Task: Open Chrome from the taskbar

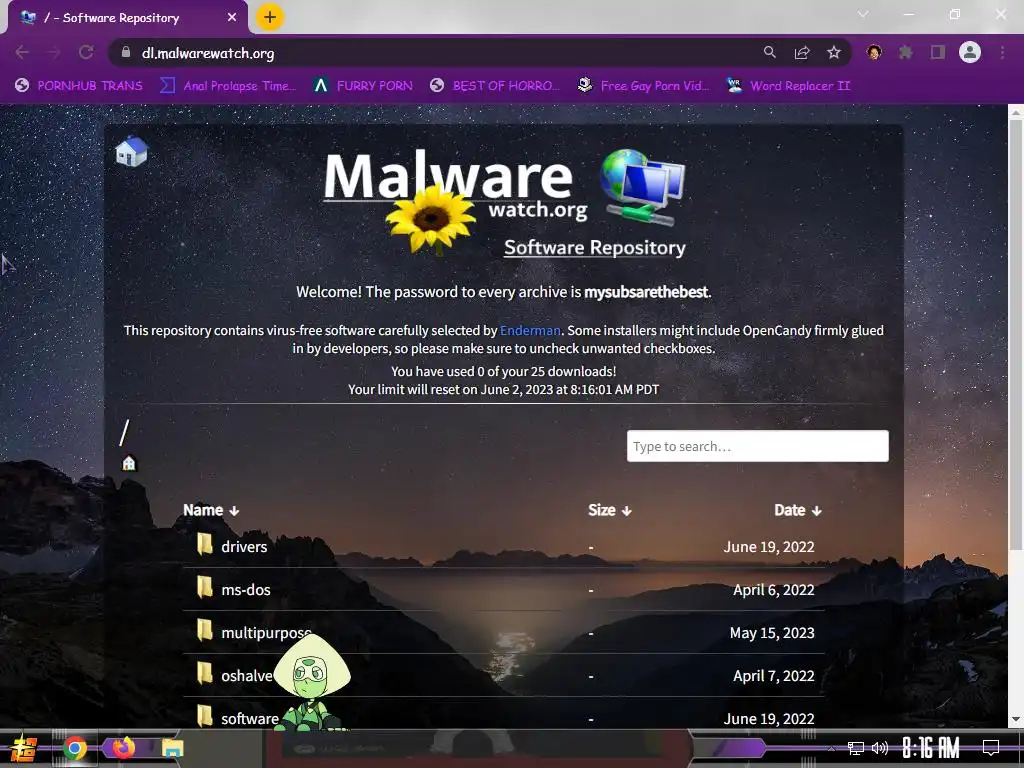Action: pyautogui.click(x=75, y=748)
